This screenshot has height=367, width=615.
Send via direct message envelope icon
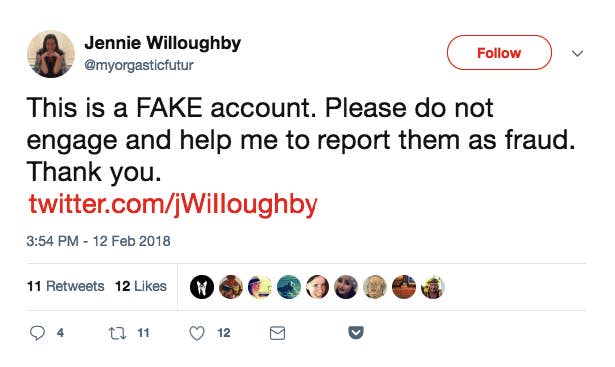tap(277, 333)
